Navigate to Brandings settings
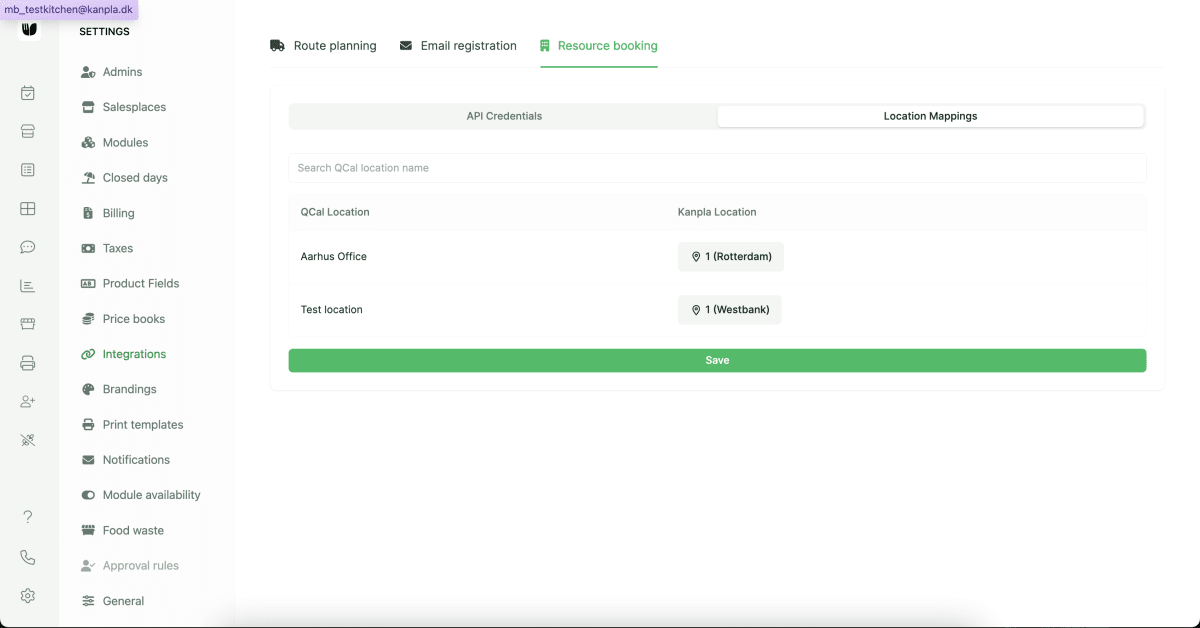Viewport: 1200px width, 628px height. 129,389
